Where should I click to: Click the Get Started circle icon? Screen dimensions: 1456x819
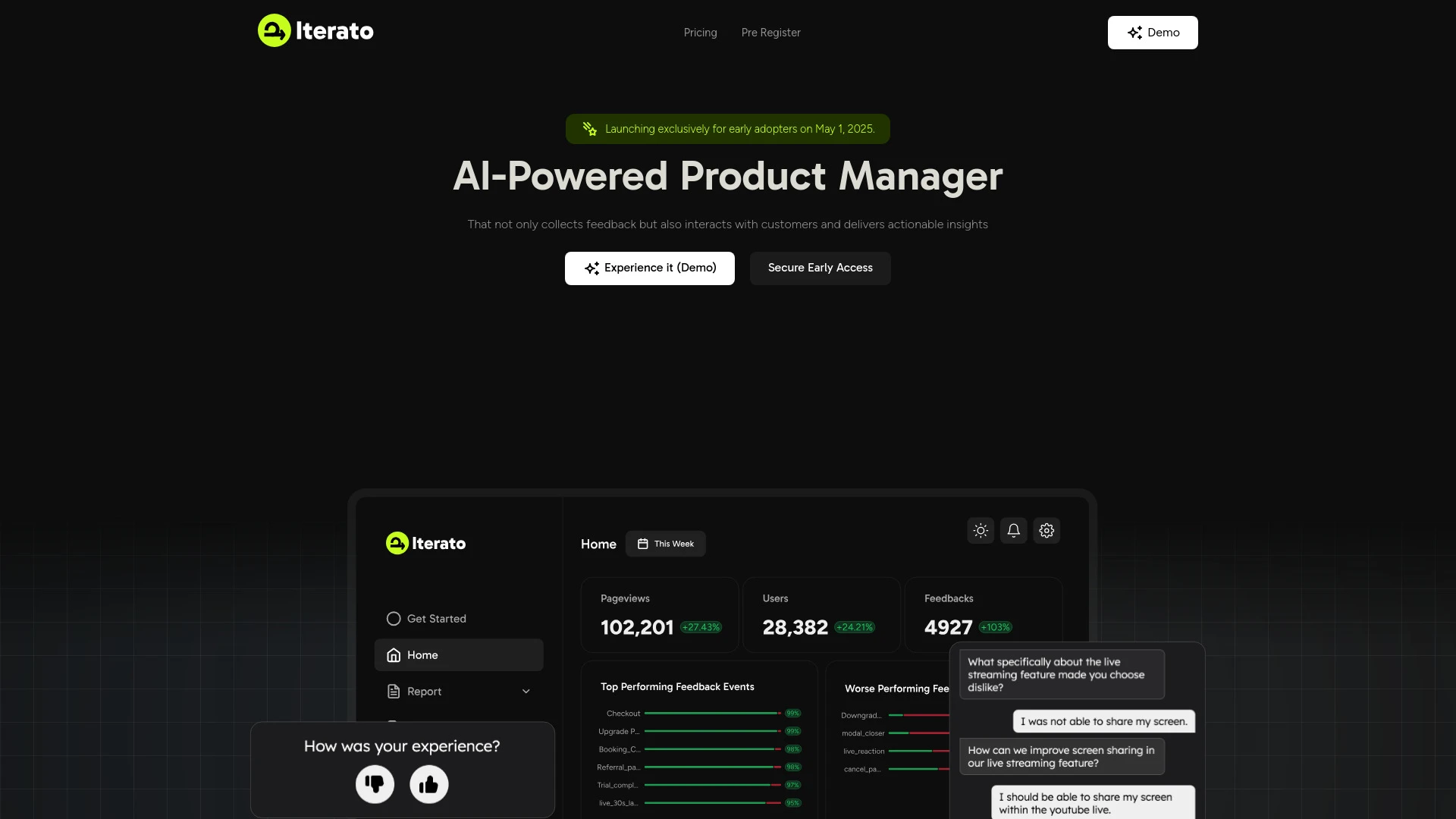coord(394,618)
